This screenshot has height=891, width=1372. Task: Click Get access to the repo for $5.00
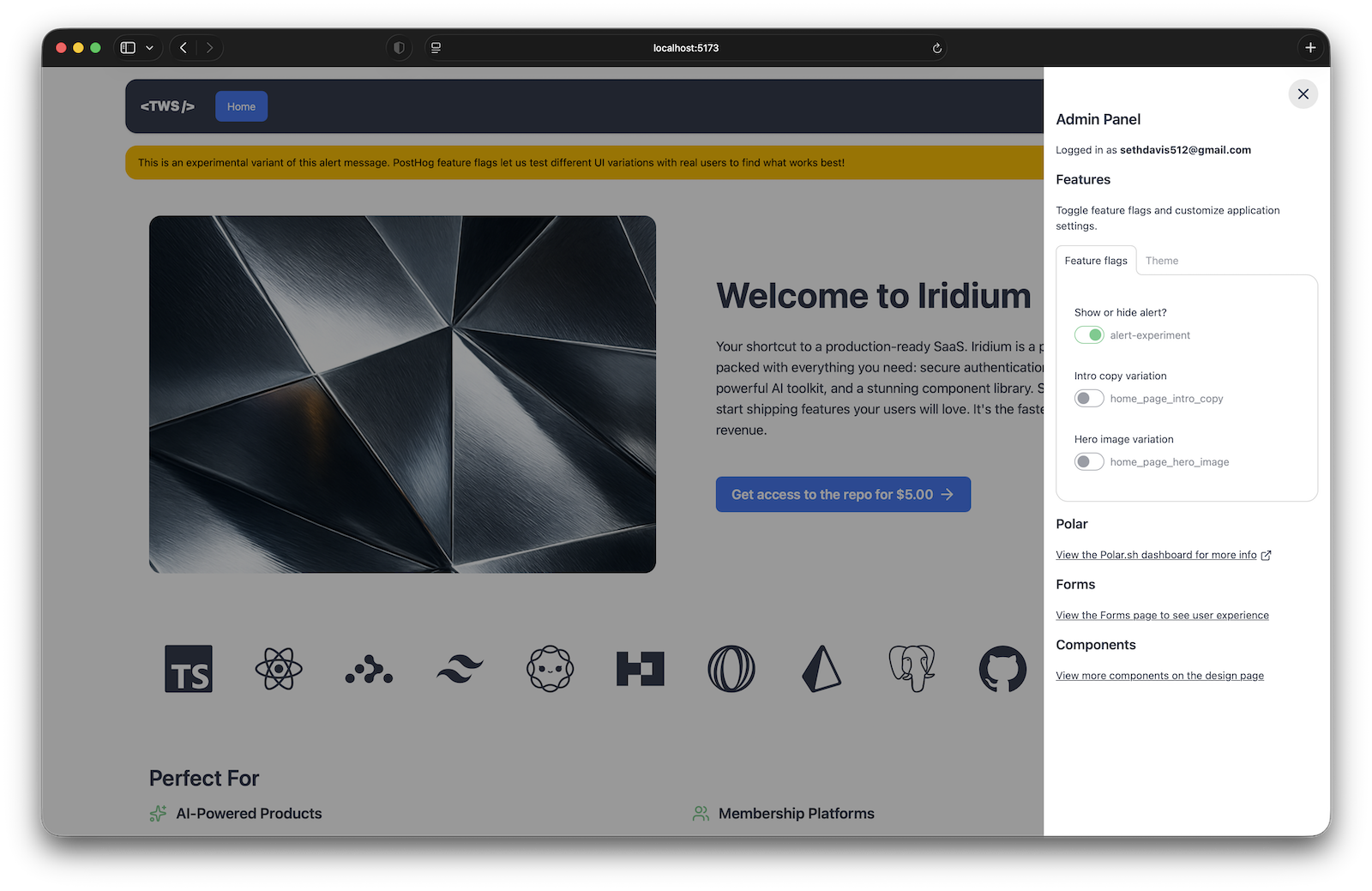click(x=843, y=494)
